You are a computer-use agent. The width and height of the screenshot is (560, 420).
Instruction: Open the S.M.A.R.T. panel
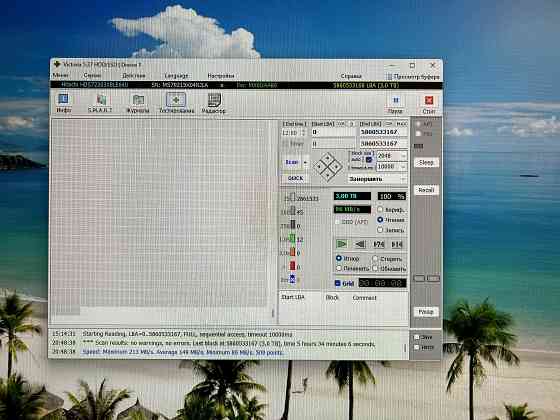click(100, 103)
